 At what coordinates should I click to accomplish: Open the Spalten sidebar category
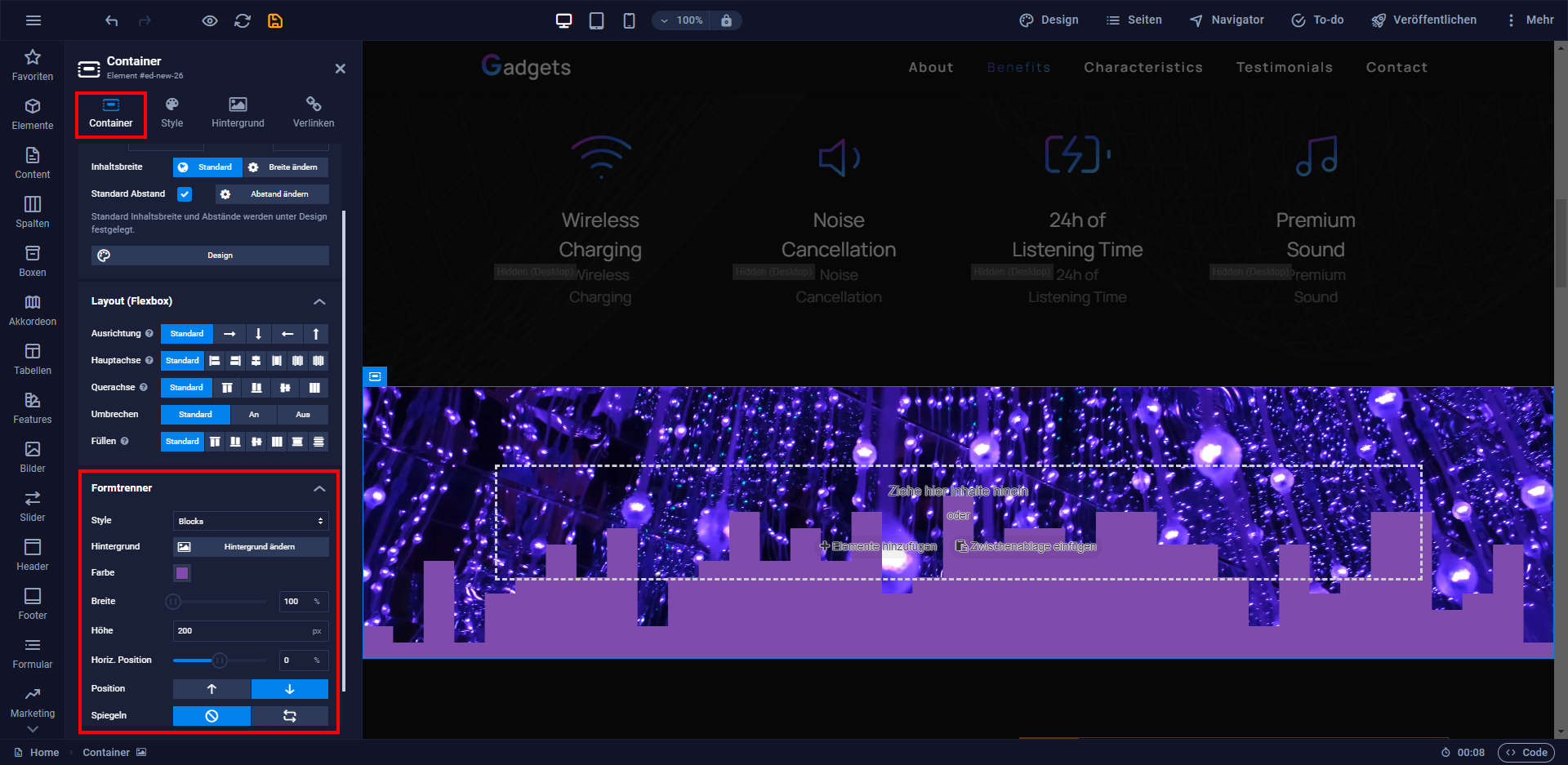click(x=33, y=212)
